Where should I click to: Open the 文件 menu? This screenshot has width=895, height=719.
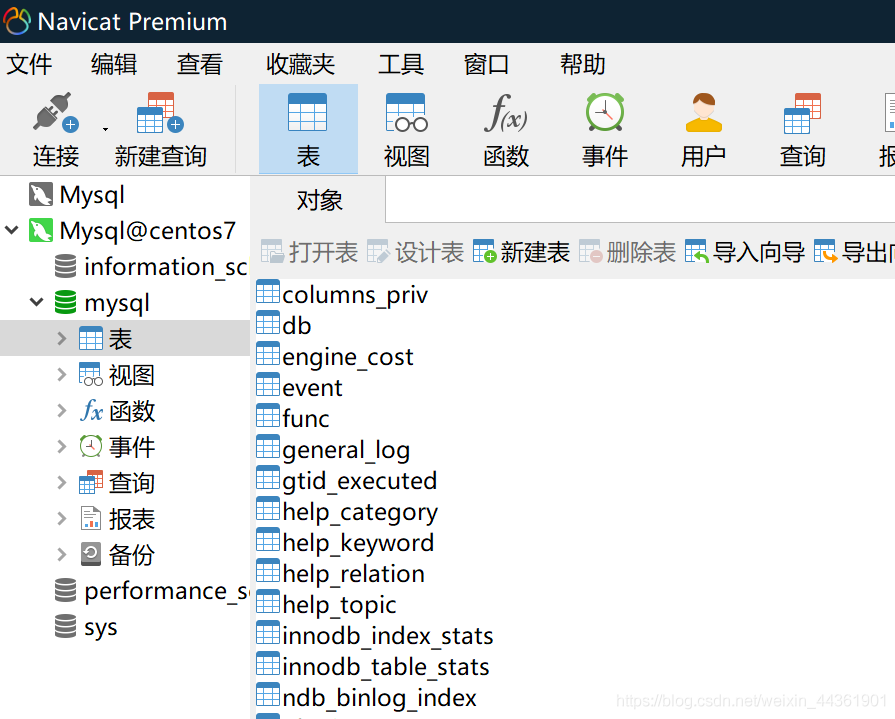coord(29,64)
